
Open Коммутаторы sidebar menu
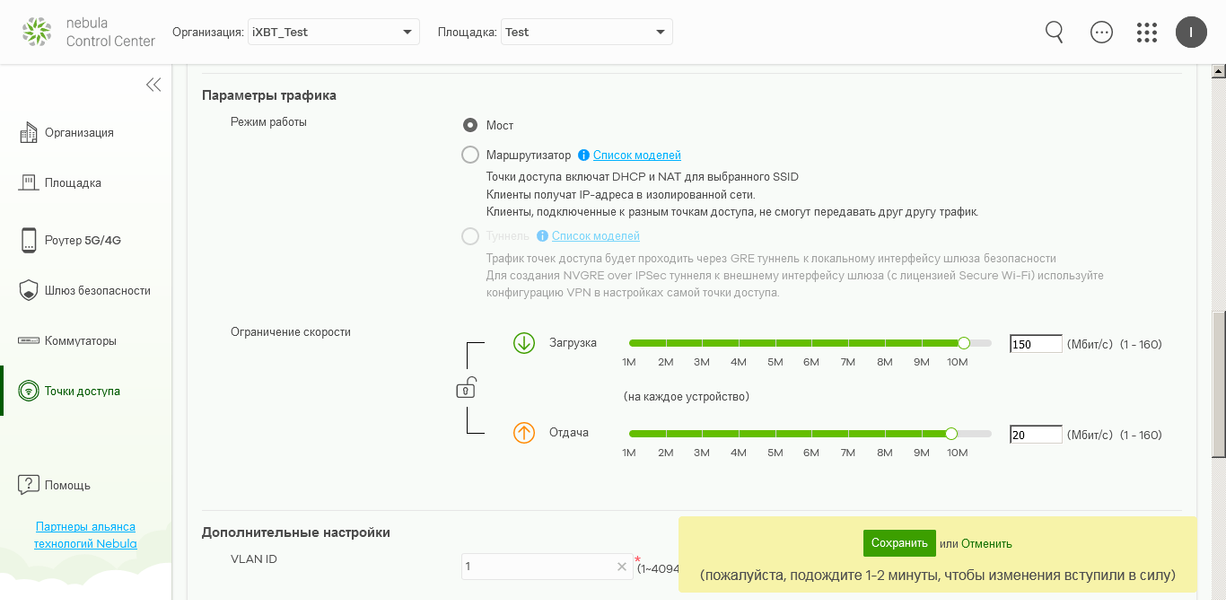pos(80,341)
